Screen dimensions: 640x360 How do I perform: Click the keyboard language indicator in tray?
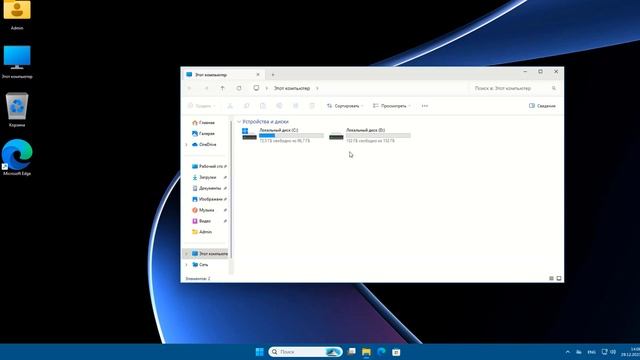pyautogui.click(x=591, y=352)
